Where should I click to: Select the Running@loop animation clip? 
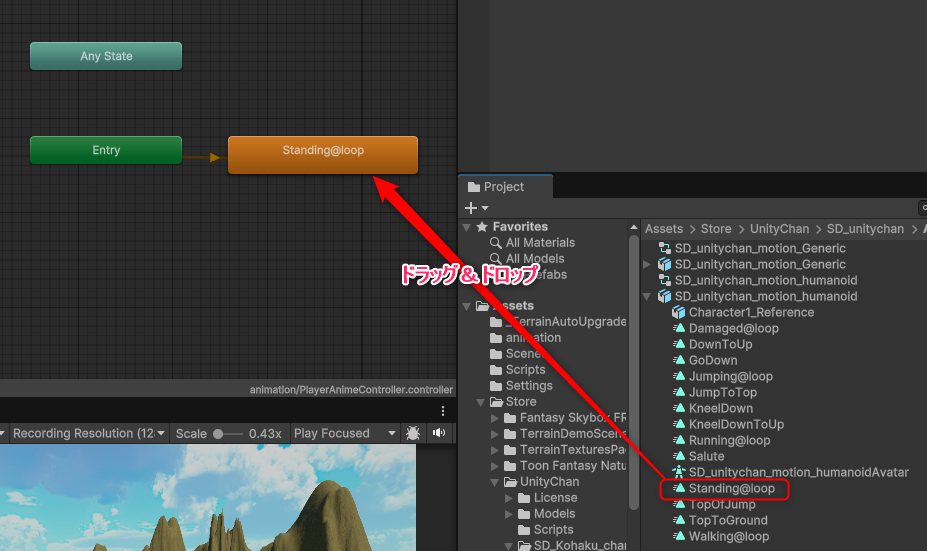coord(729,440)
